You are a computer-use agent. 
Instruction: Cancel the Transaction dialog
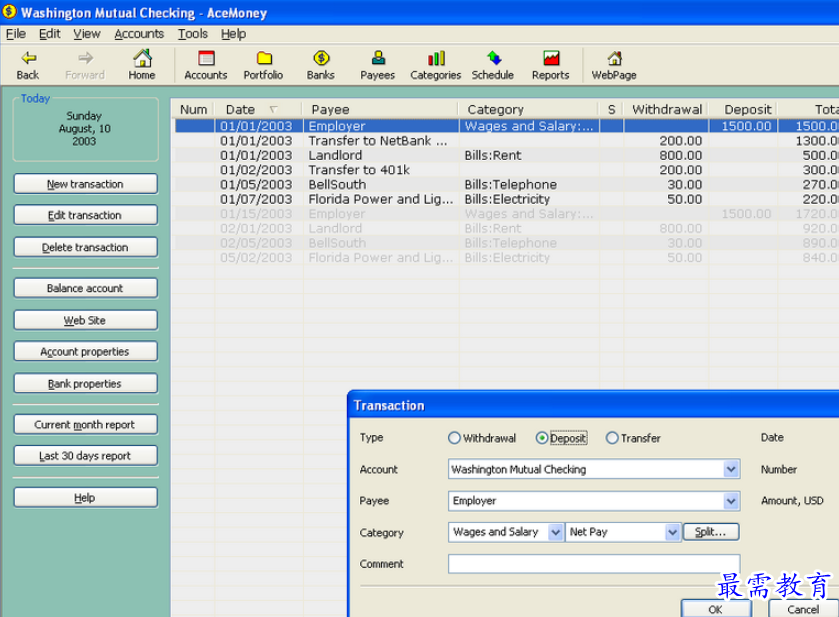803,609
